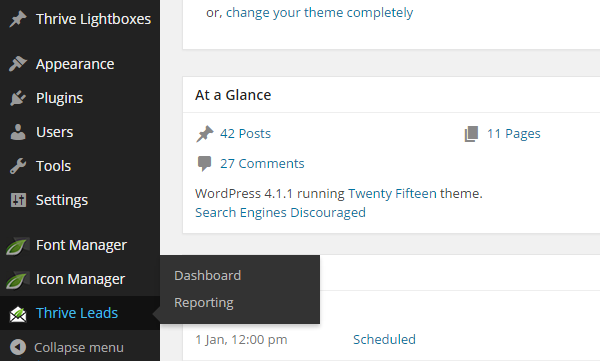600x361 pixels.
Task: Click Search Engines Discouraged link
Action: (x=280, y=213)
